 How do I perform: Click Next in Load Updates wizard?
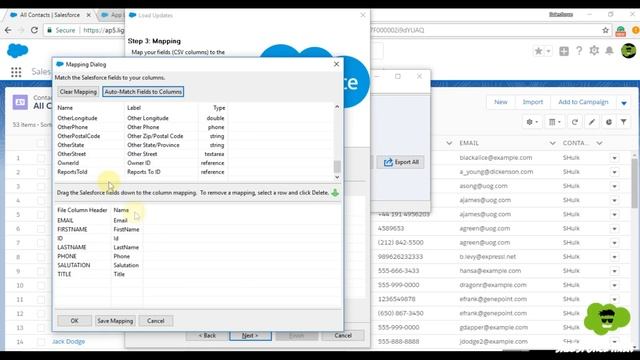[x=250, y=336]
